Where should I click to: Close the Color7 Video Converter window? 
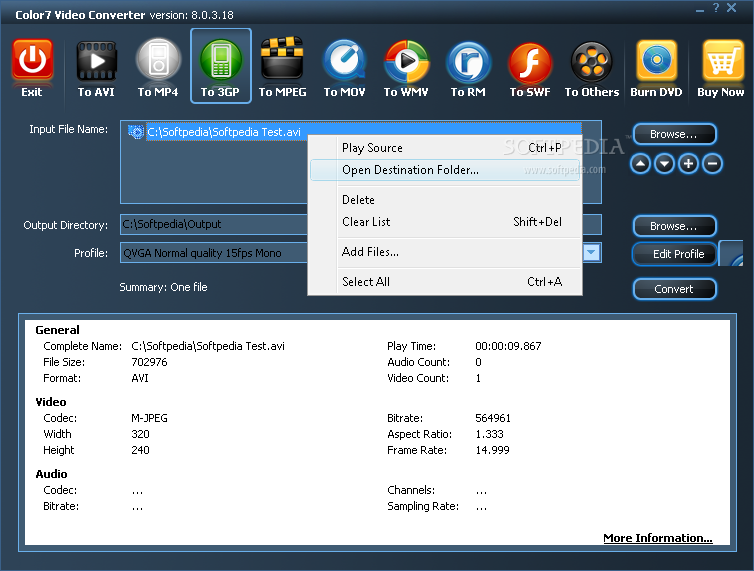click(732, 8)
